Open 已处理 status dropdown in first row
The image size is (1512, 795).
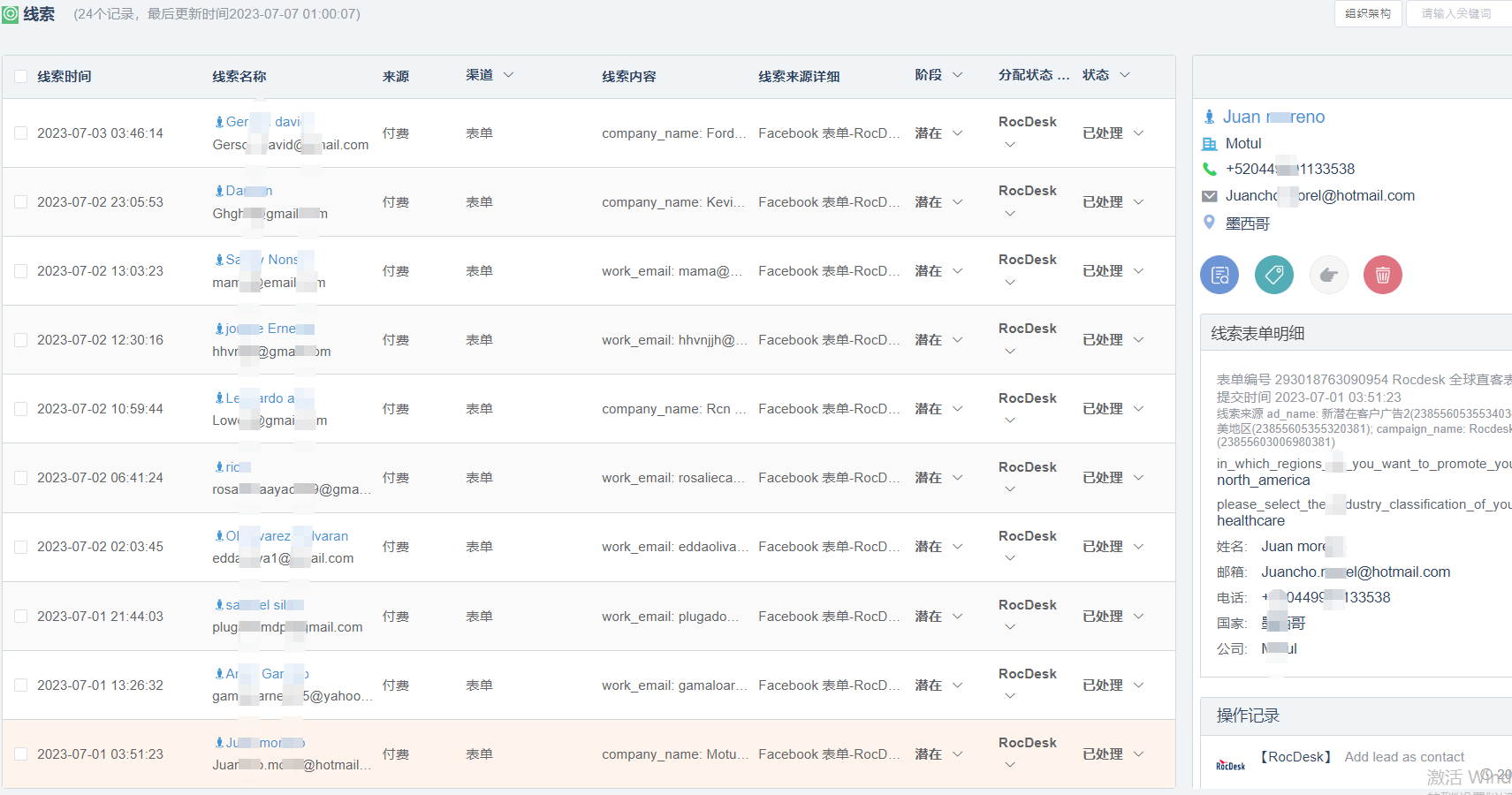click(x=1138, y=133)
